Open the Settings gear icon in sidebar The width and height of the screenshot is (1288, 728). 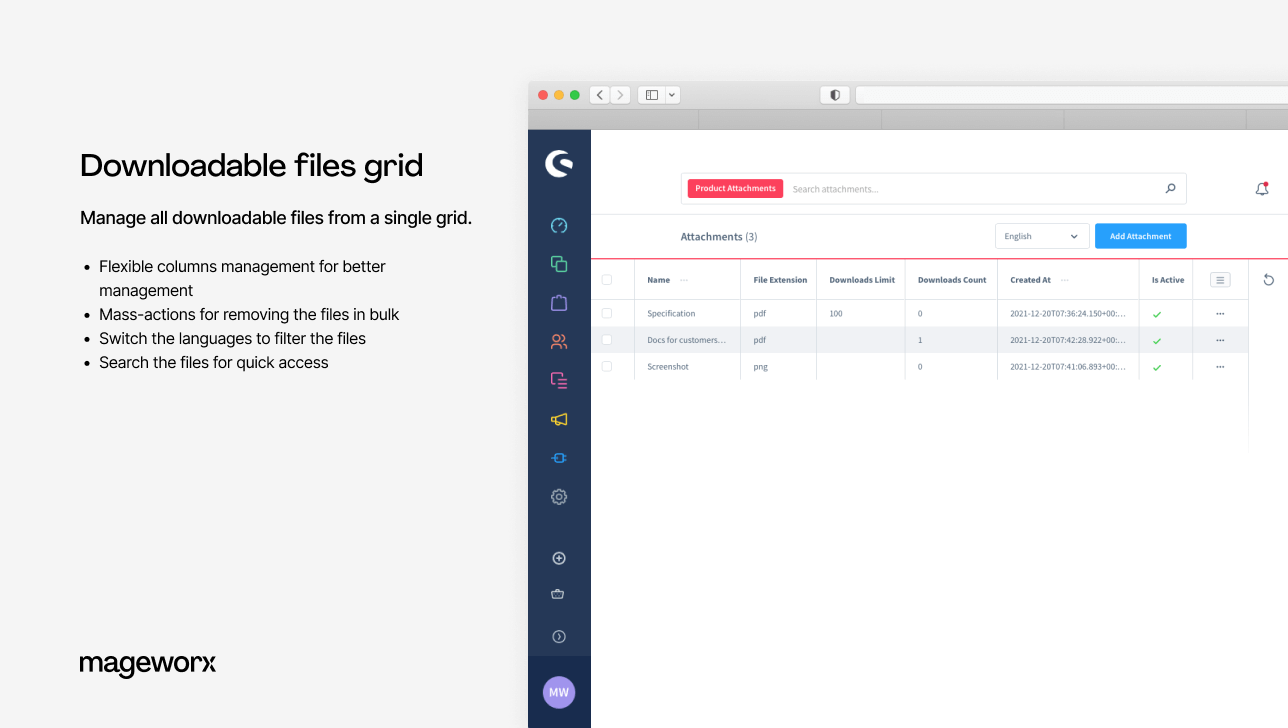[x=559, y=497]
